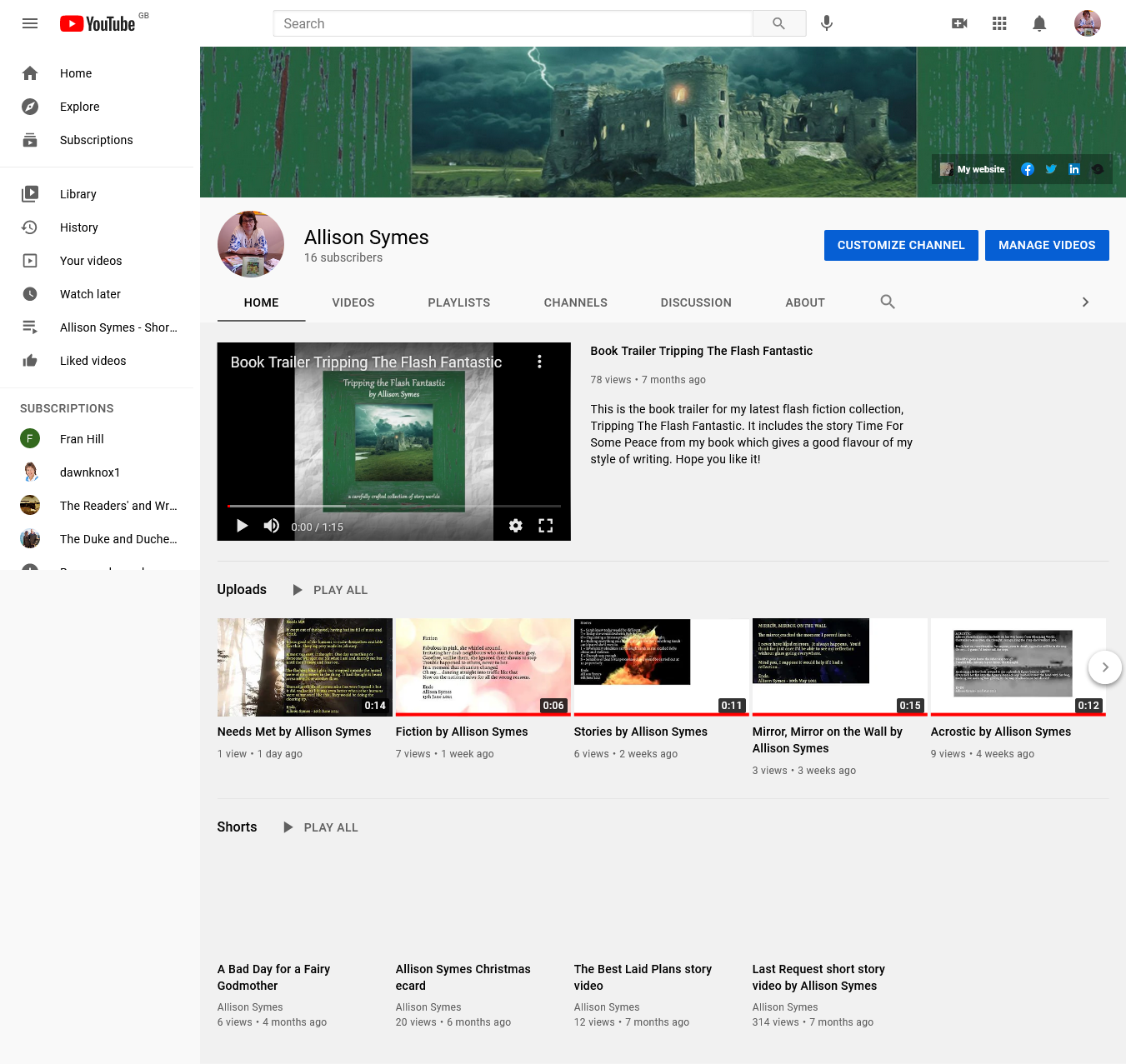1126x1064 pixels.
Task: Check notifications via the bell icon
Action: [1039, 23]
